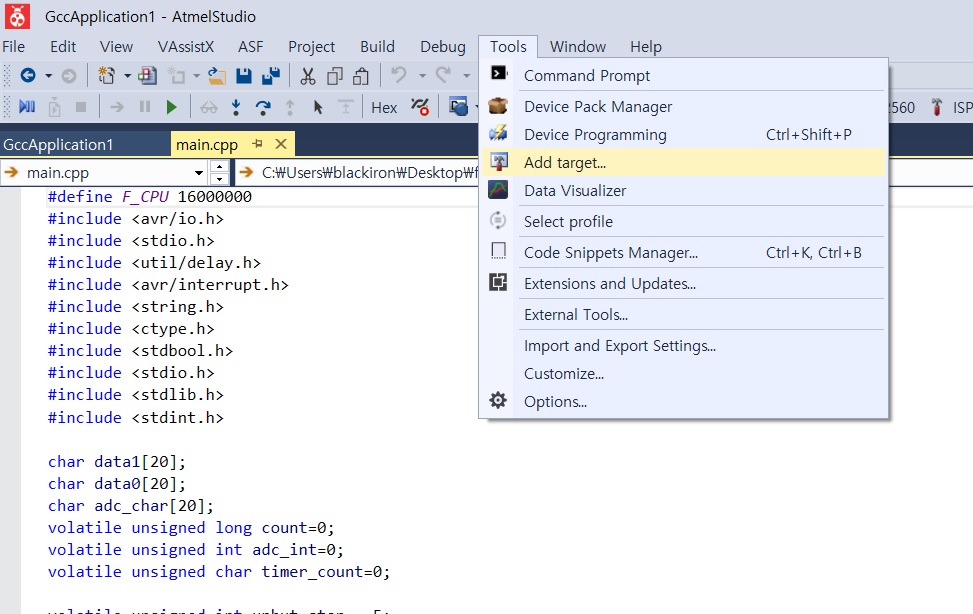
Task: Expand the main.cpp scope dropdown
Action: pyautogui.click(x=199, y=173)
